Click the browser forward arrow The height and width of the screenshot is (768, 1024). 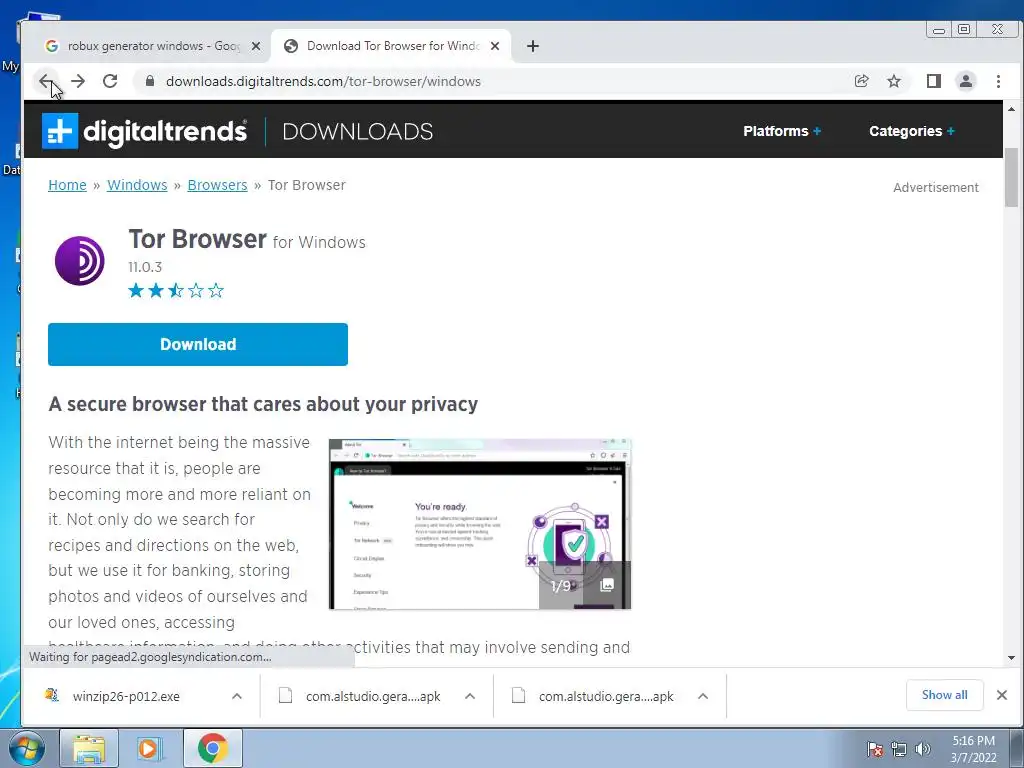coord(78,81)
